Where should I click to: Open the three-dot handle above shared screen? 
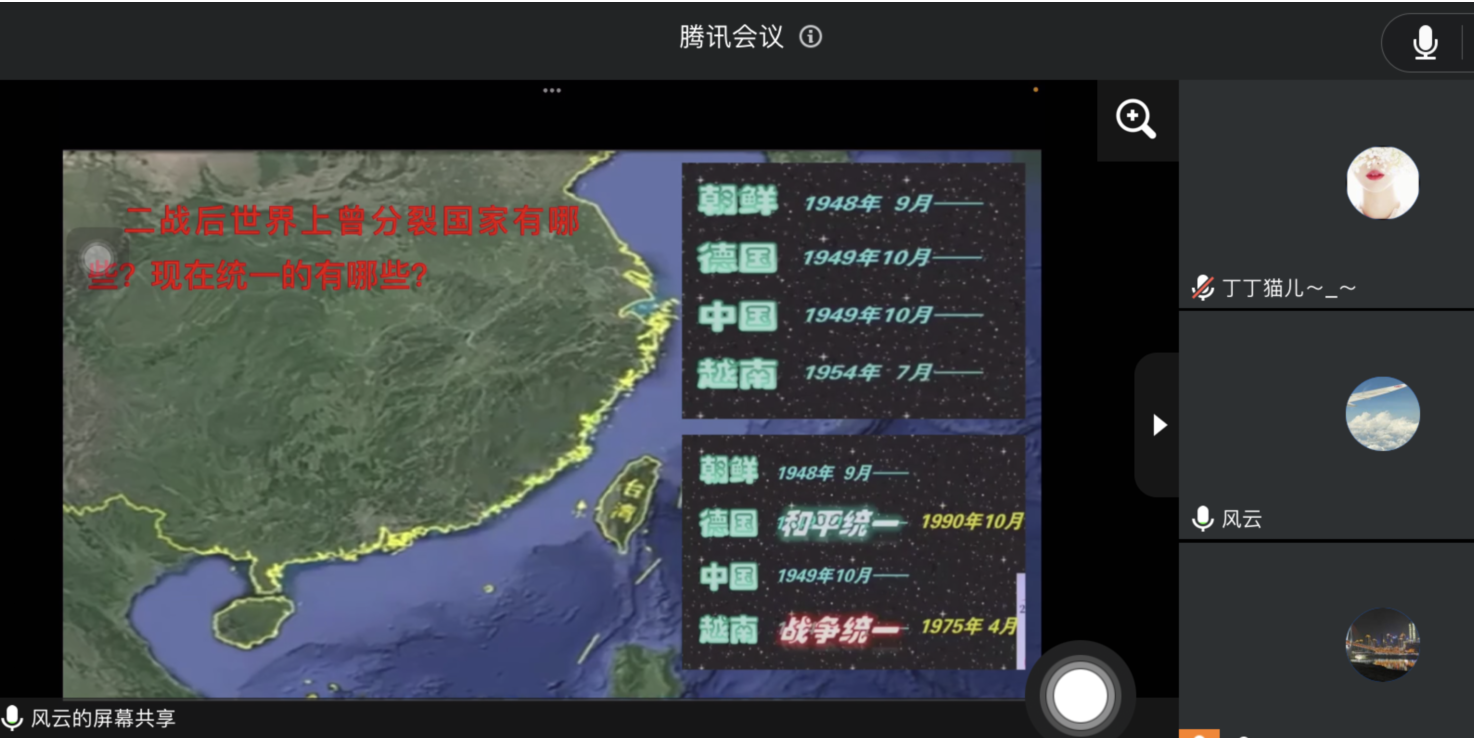pyautogui.click(x=552, y=90)
